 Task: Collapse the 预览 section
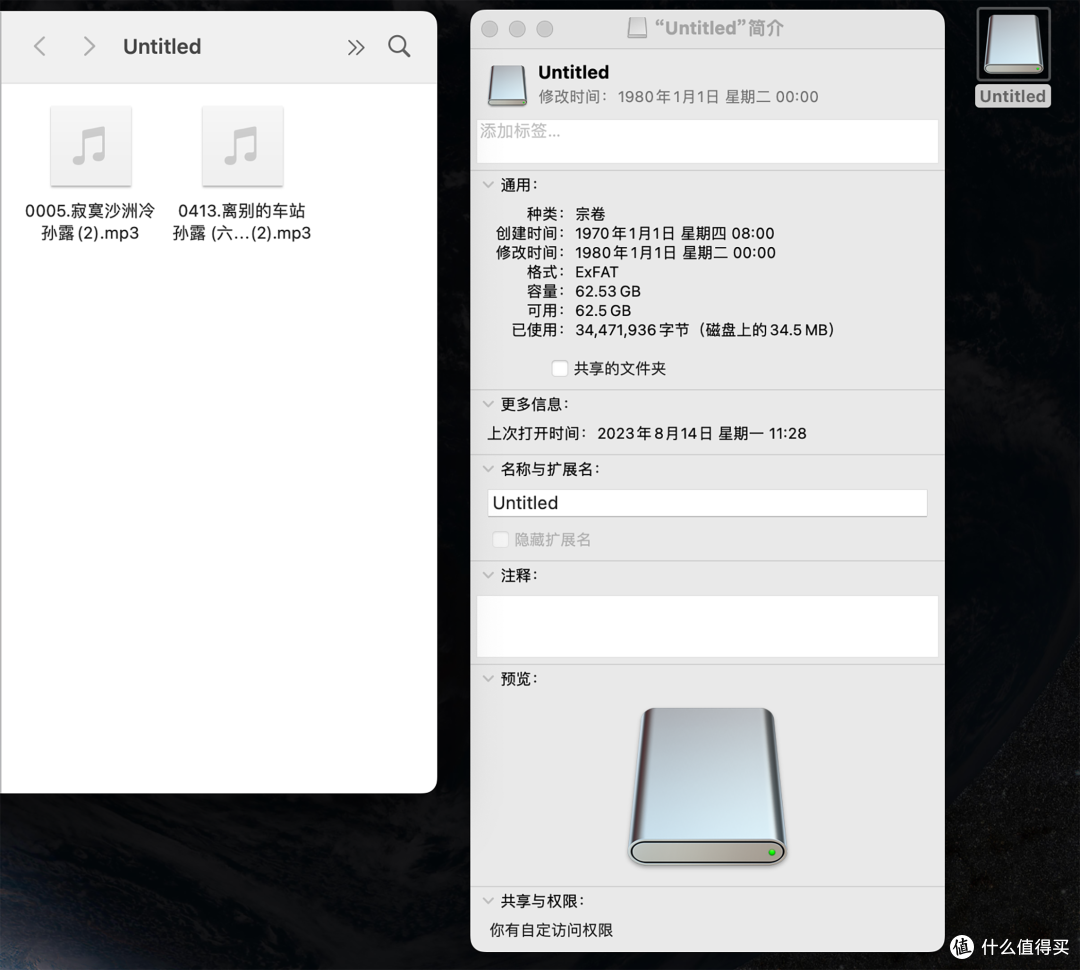488,679
